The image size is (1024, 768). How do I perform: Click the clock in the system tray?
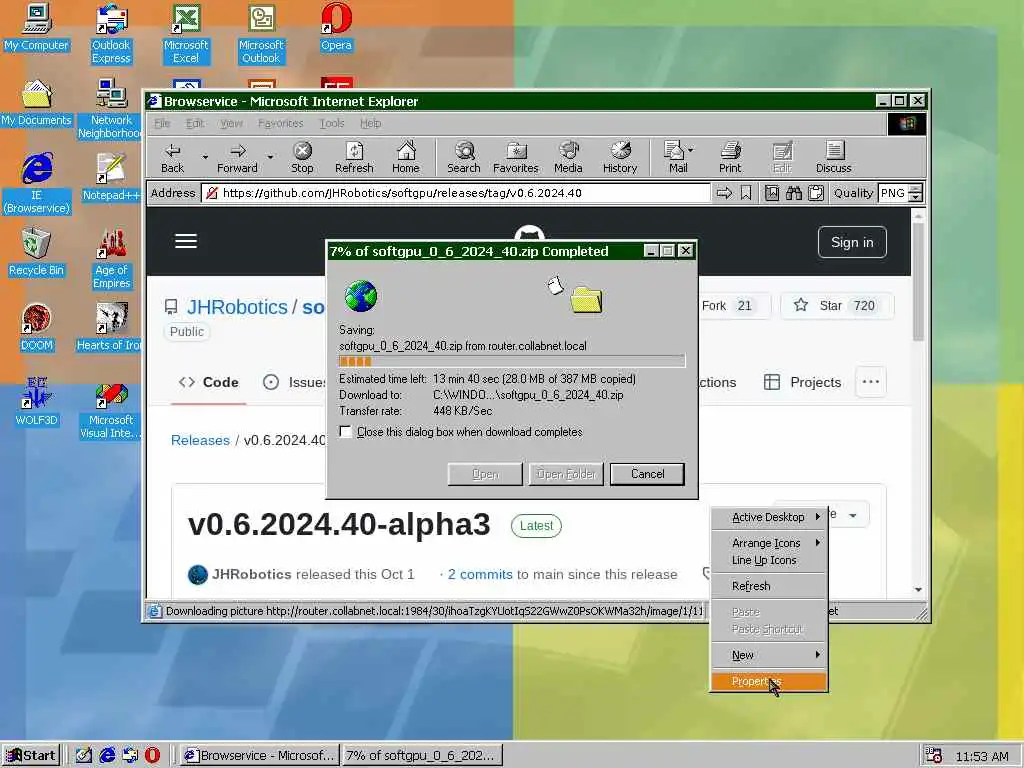[x=982, y=756]
